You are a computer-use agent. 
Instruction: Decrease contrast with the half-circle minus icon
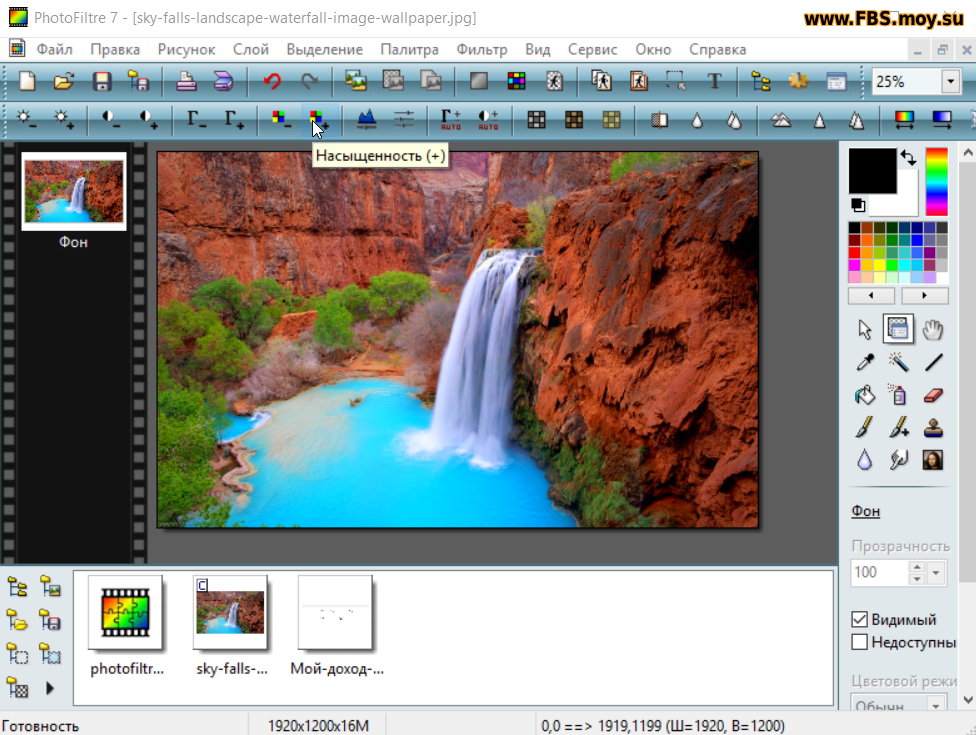click(110, 118)
